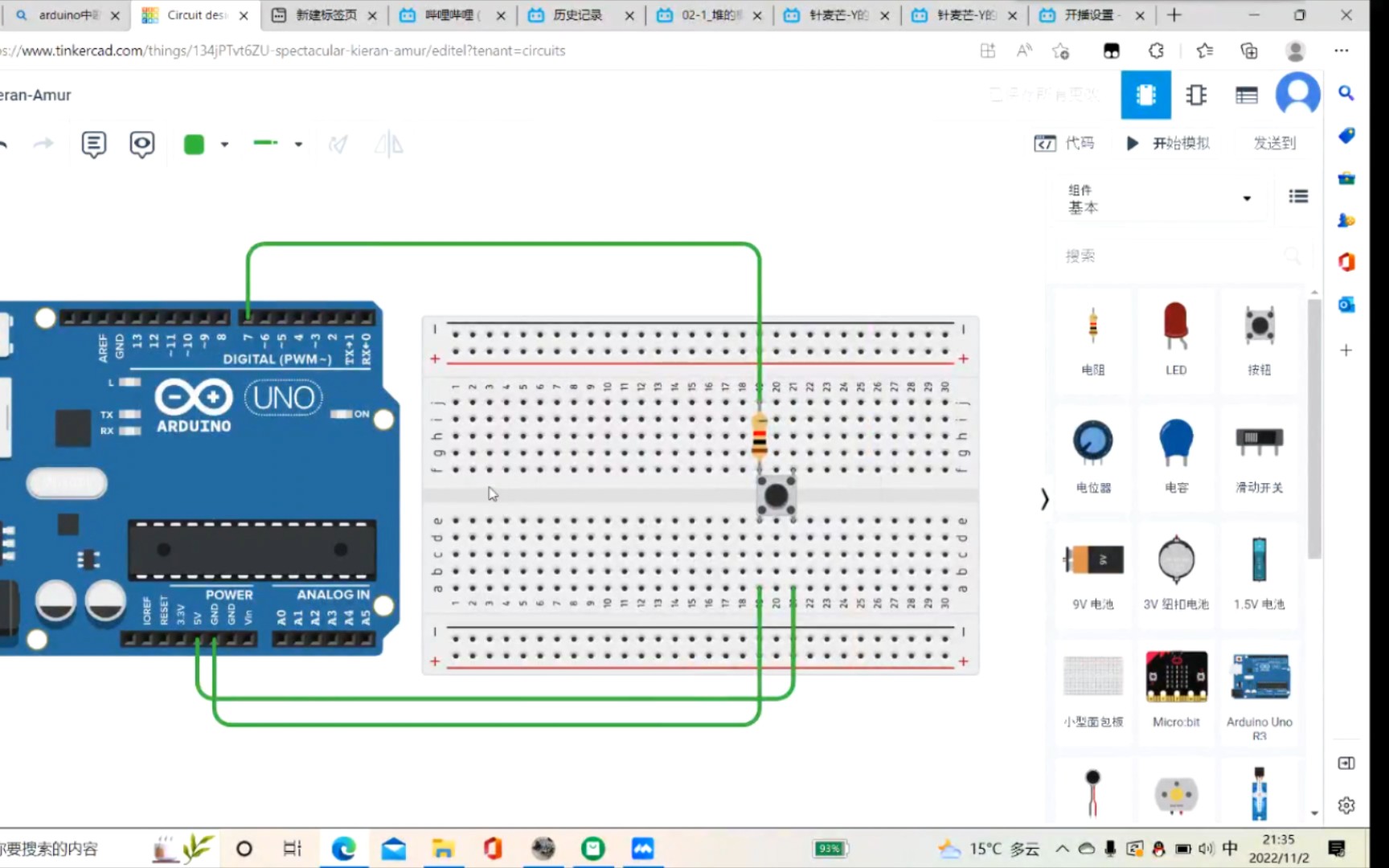
Task: Open wire color dropdown arrow
Action: pos(225,145)
